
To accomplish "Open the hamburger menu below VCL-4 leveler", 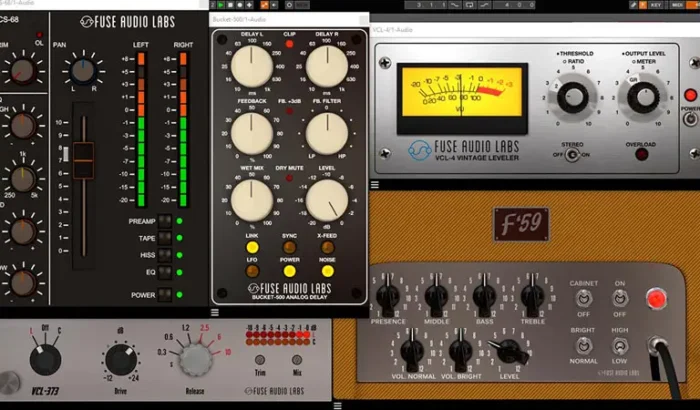I will [x=375, y=185].
